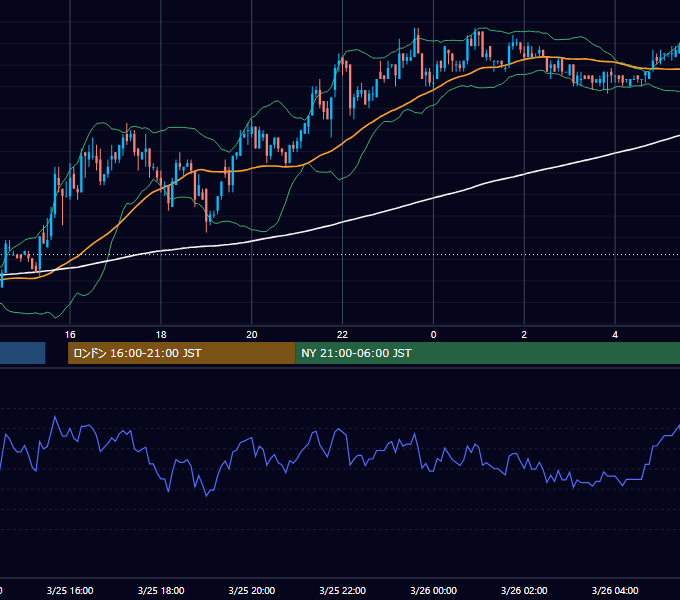Click the 3/26 00:00 date label
Screen dimensions: 680x600
[x=433, y=590]
